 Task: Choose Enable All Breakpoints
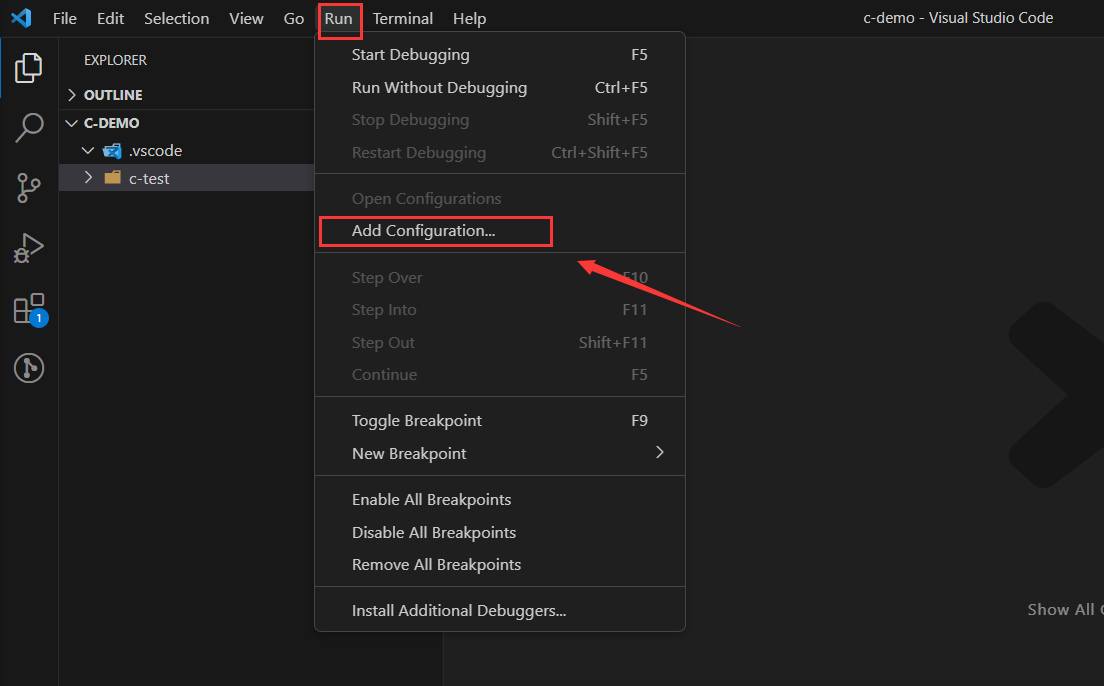pyautogui.click(x=500, y=499)
